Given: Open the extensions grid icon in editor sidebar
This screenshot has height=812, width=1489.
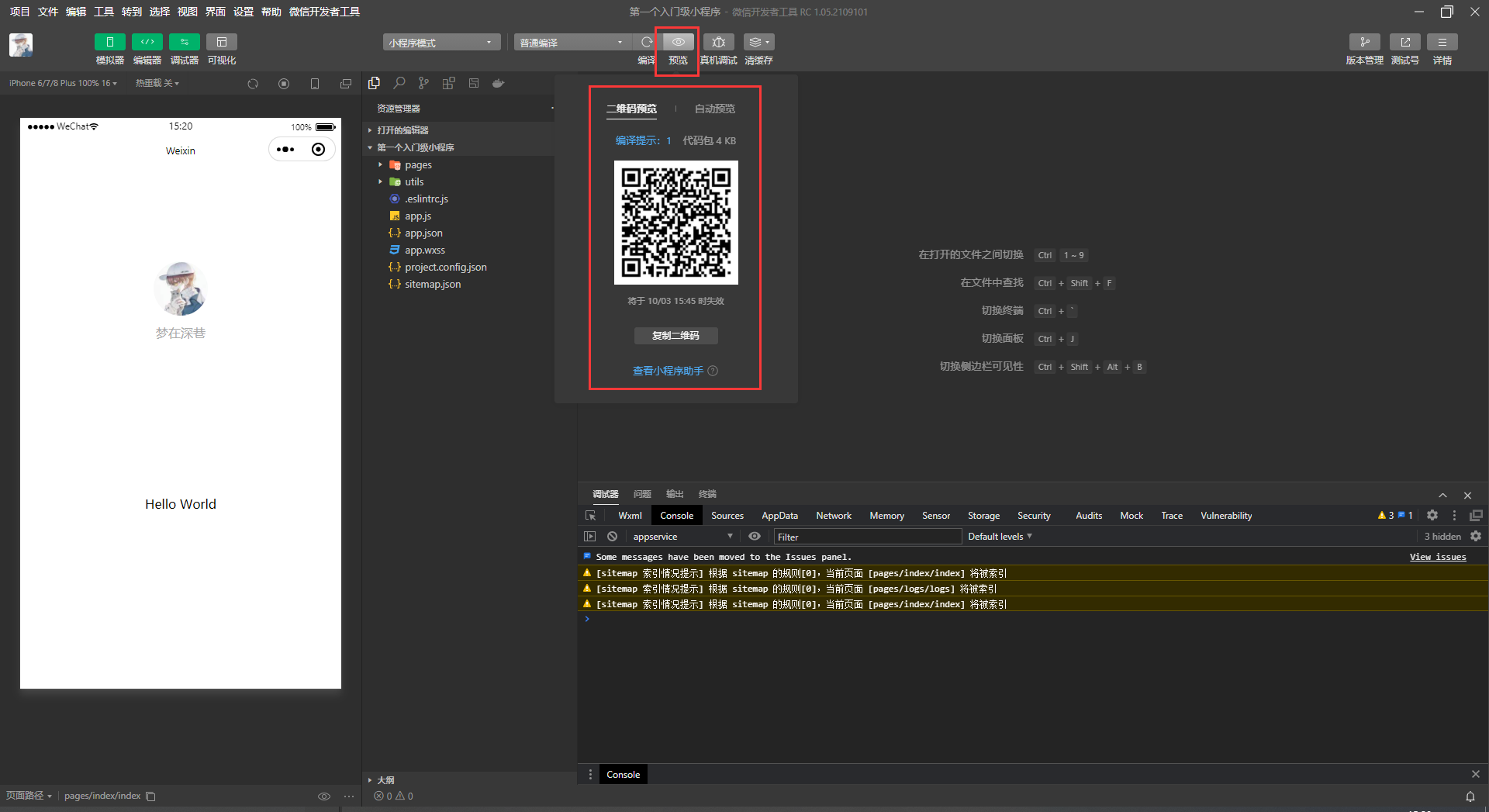Looking at the screenshot, I should [448, 83].
